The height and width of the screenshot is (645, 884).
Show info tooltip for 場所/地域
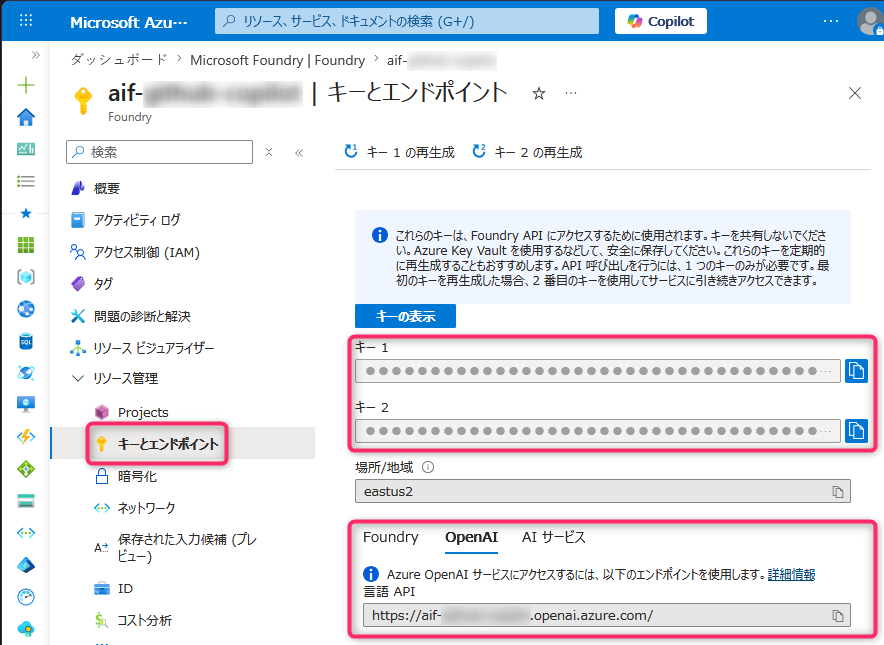pyautogui.click(x=428, y=467)
